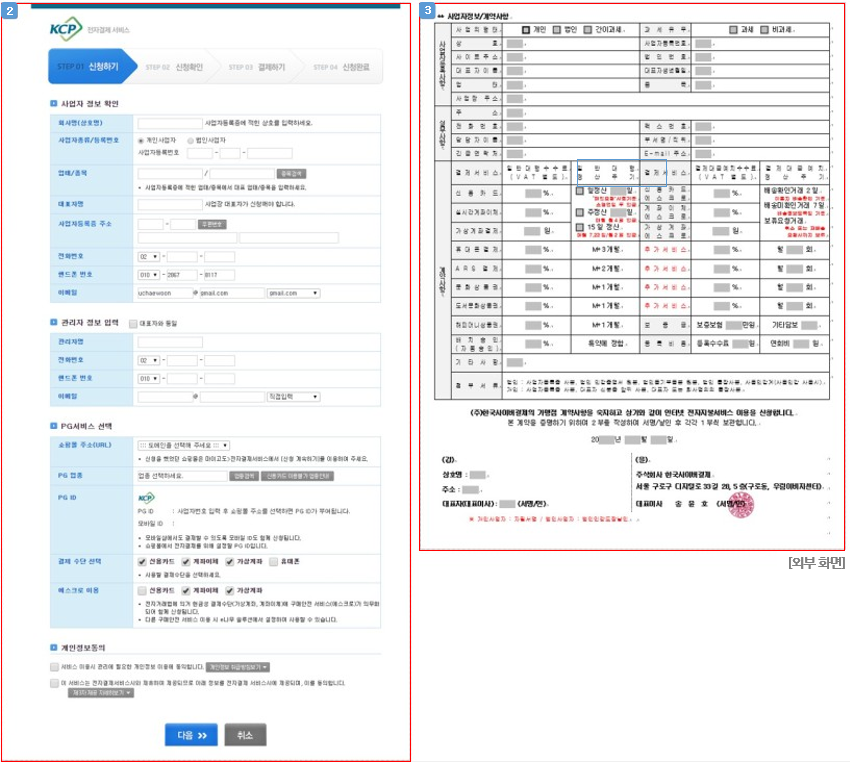Tick the 비과세 box in the contract form
This screenshot has width=850, height=762.
(764, 29)
